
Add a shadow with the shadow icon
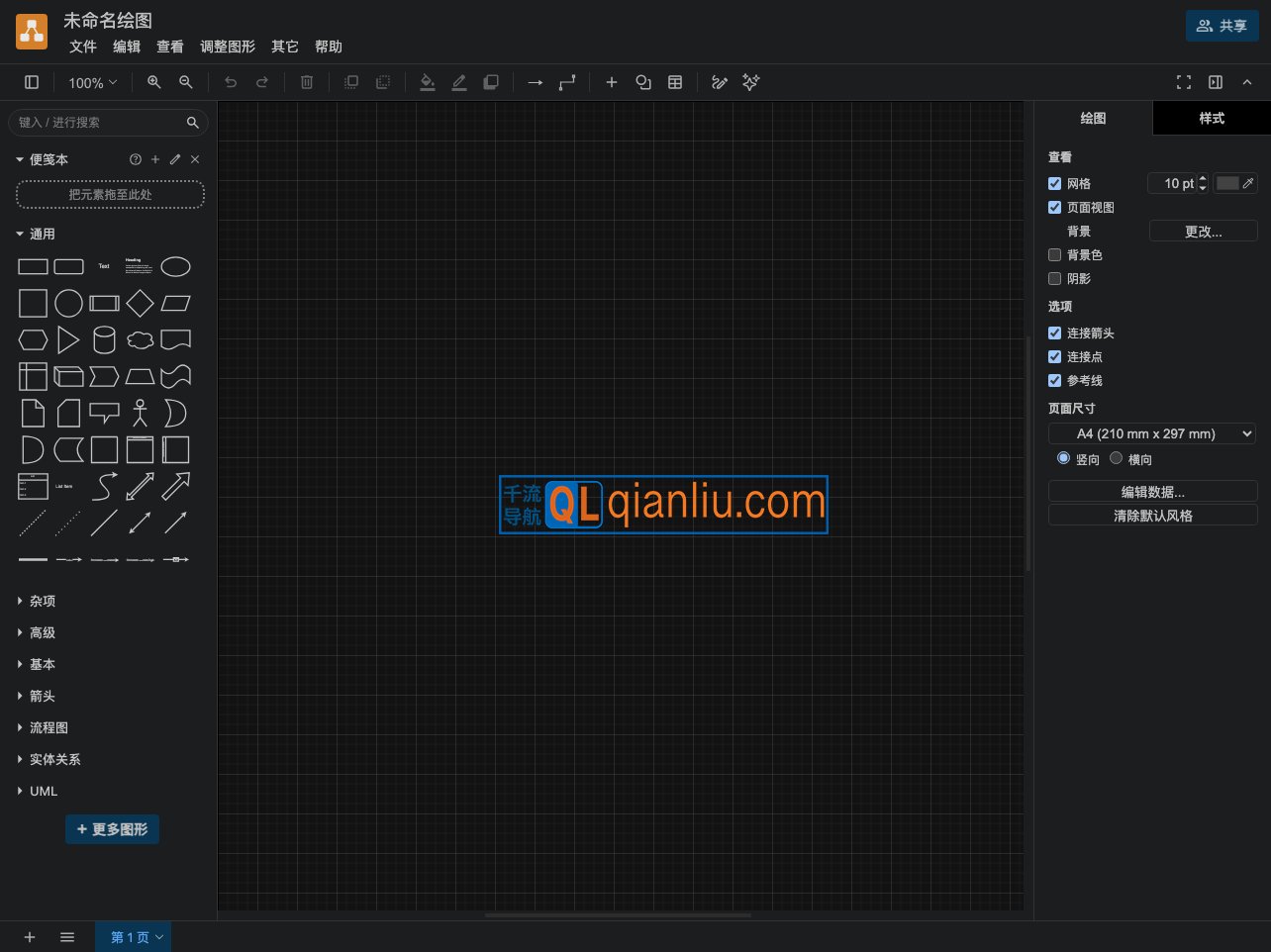click(491, 82)
